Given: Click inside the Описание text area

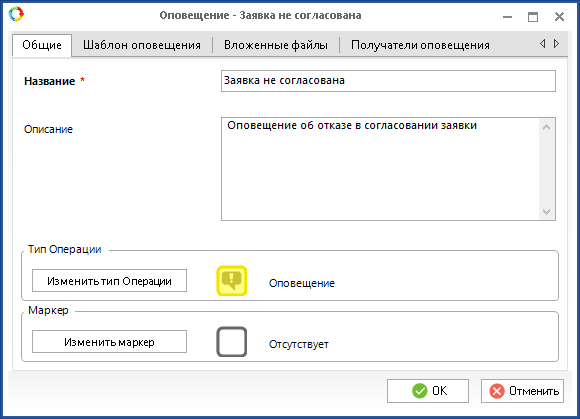Looking at the screenshot, I should tap(380, 169).
